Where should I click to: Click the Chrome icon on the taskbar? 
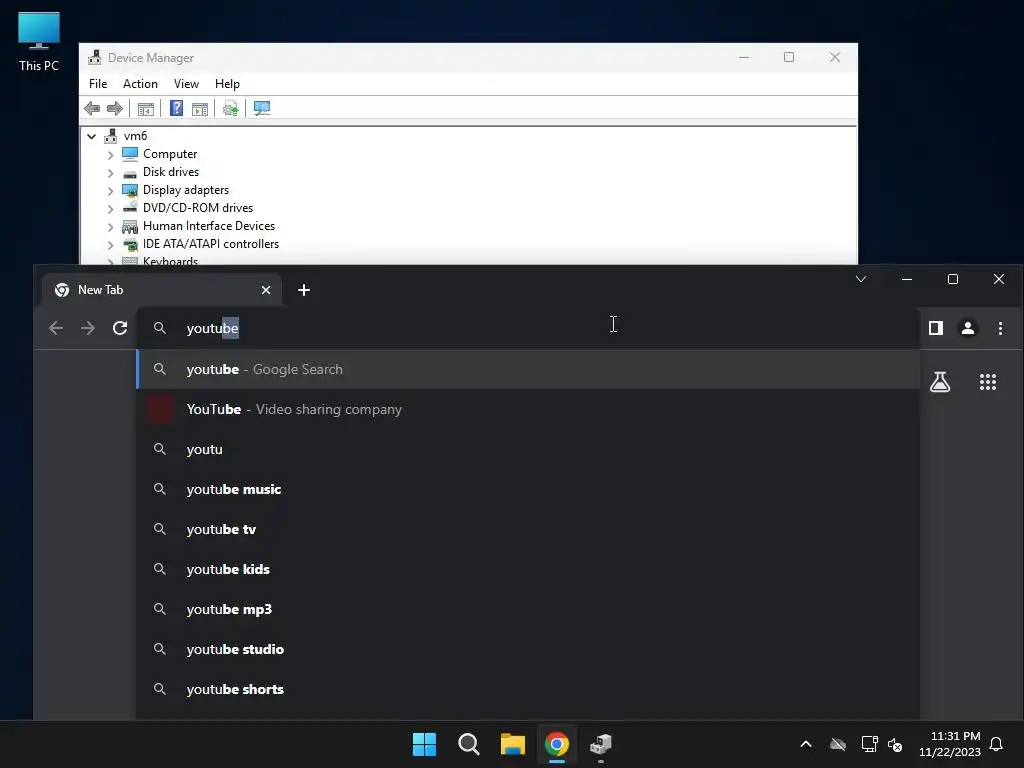coord(557,744)
